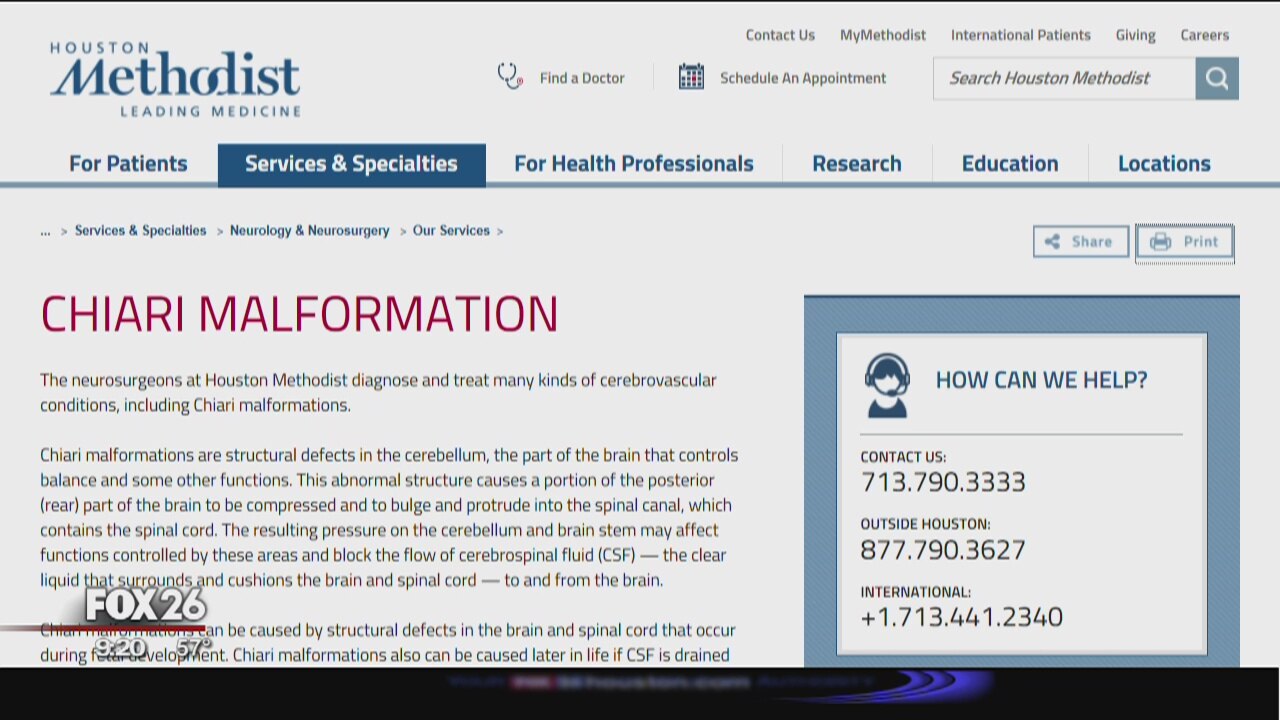Image resolution: width=1280 pixels, height=720 pixels.
Task: Click the magnifying glass search button
Action: pos(1216,78)
